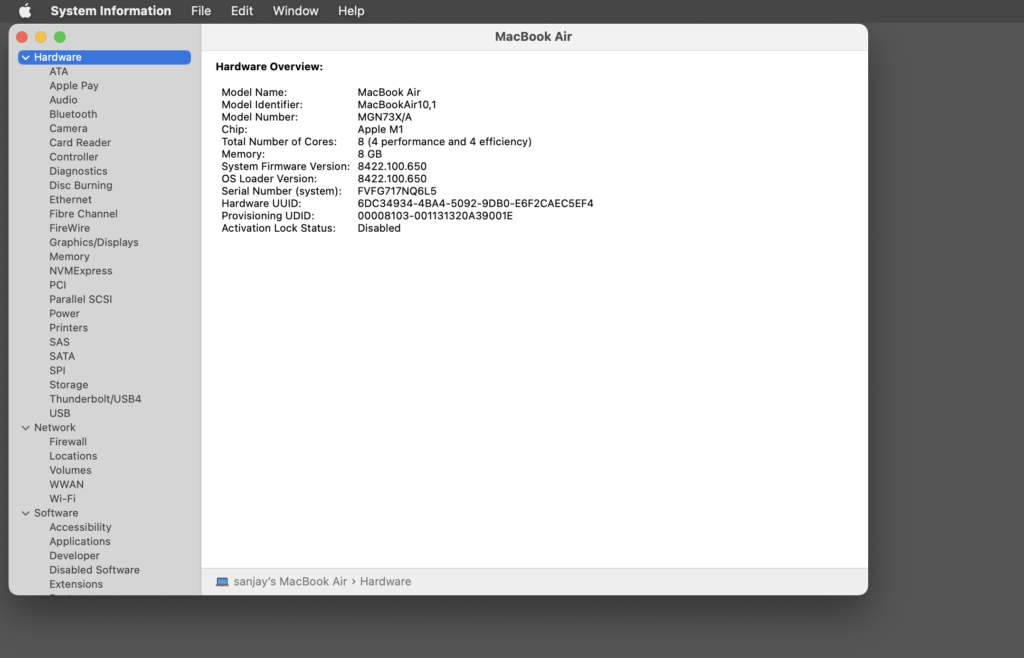This screenshot has height=658, width=1024.
Task: Show Wi-Fi network details
Action: [63, 499]
